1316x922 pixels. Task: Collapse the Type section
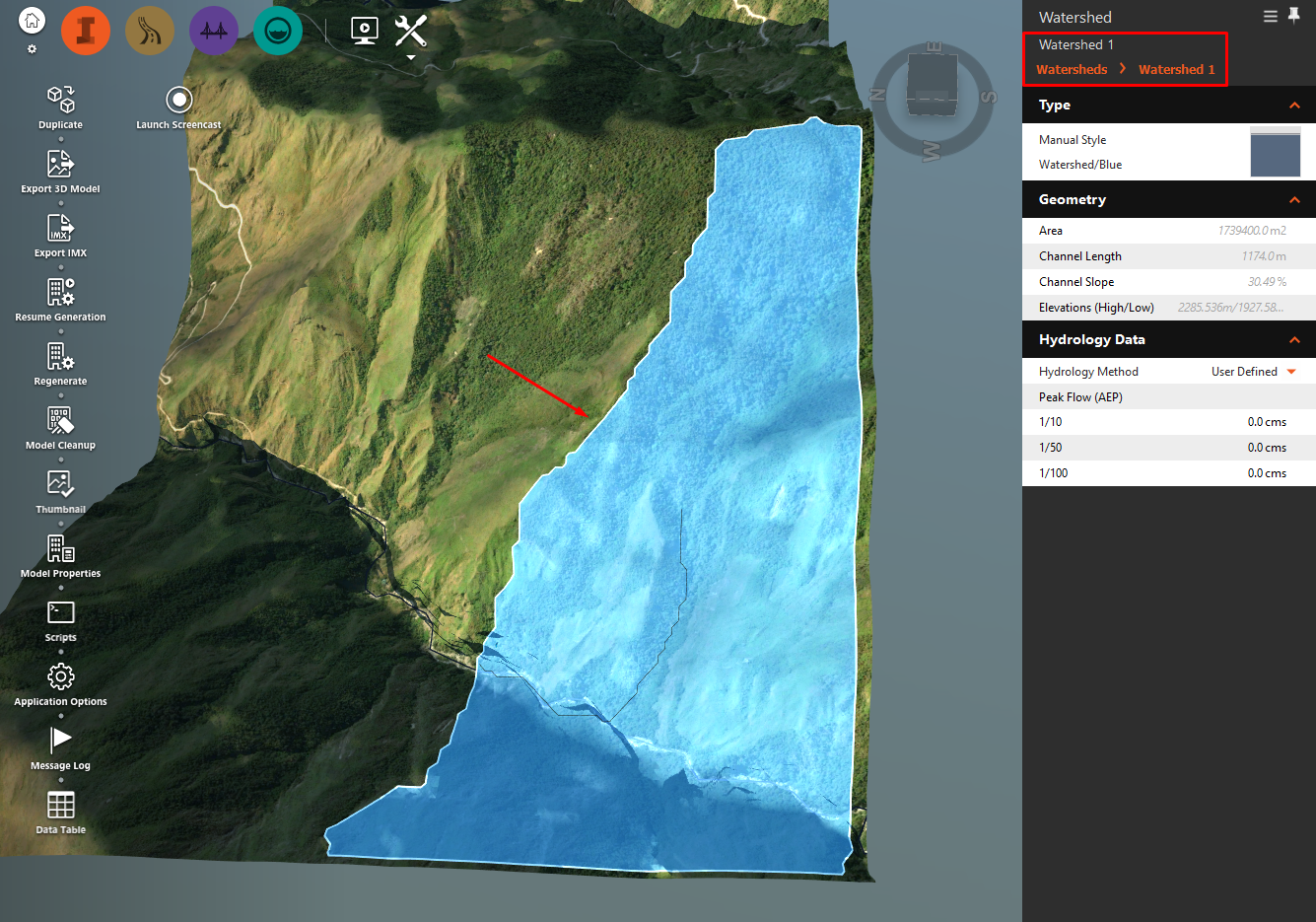pos(1294,106)
